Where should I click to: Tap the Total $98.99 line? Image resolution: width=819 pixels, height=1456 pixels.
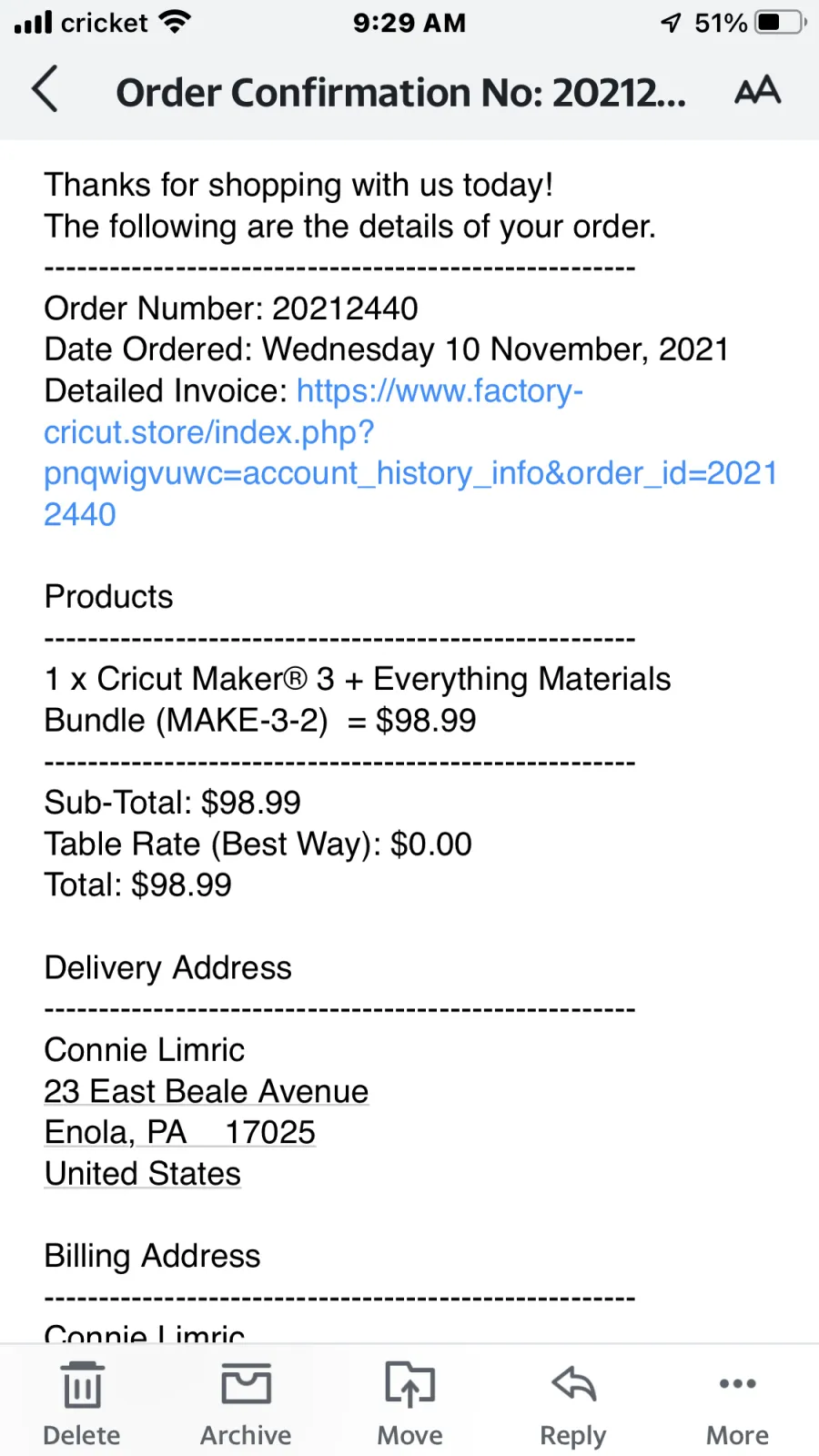pyautogui.click(x=138, y=885)
